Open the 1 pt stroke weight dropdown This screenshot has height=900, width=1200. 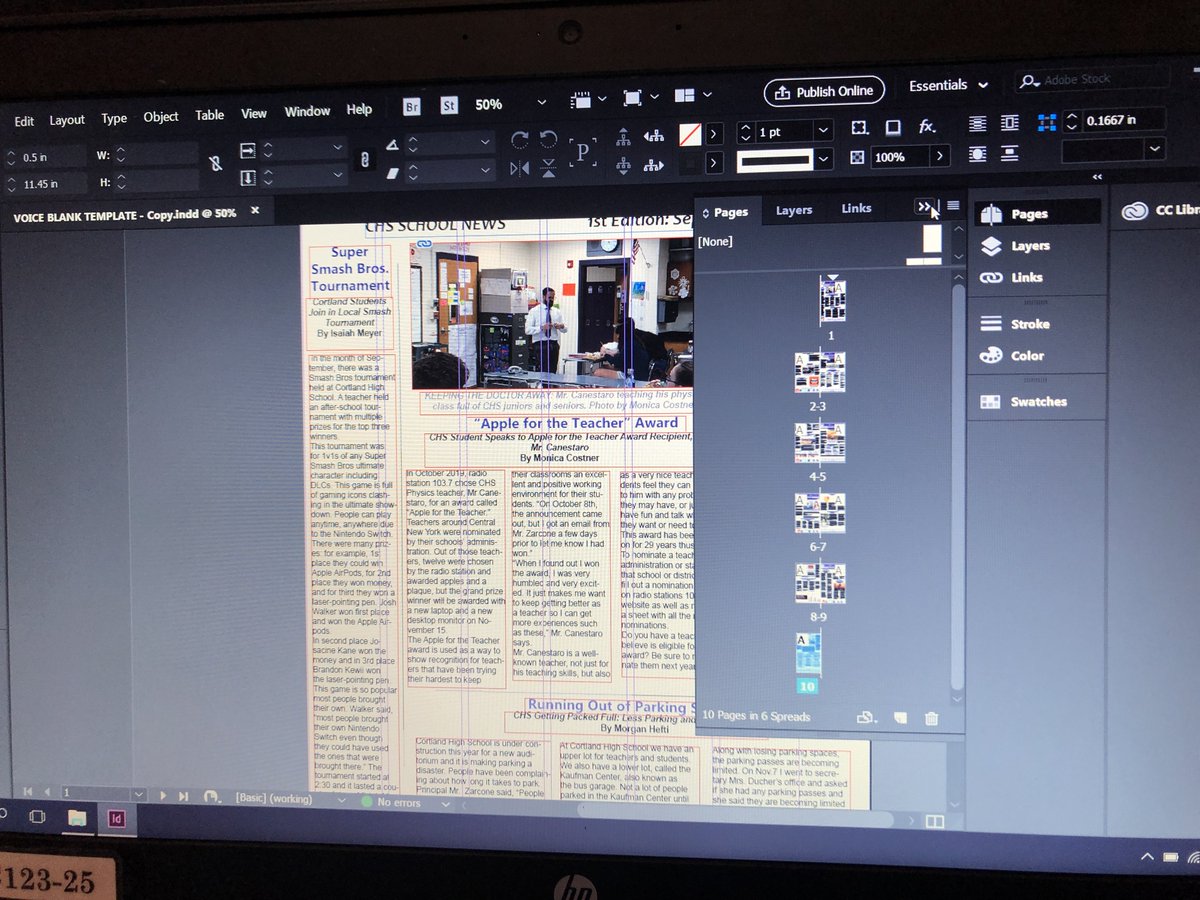coord(823,130)
